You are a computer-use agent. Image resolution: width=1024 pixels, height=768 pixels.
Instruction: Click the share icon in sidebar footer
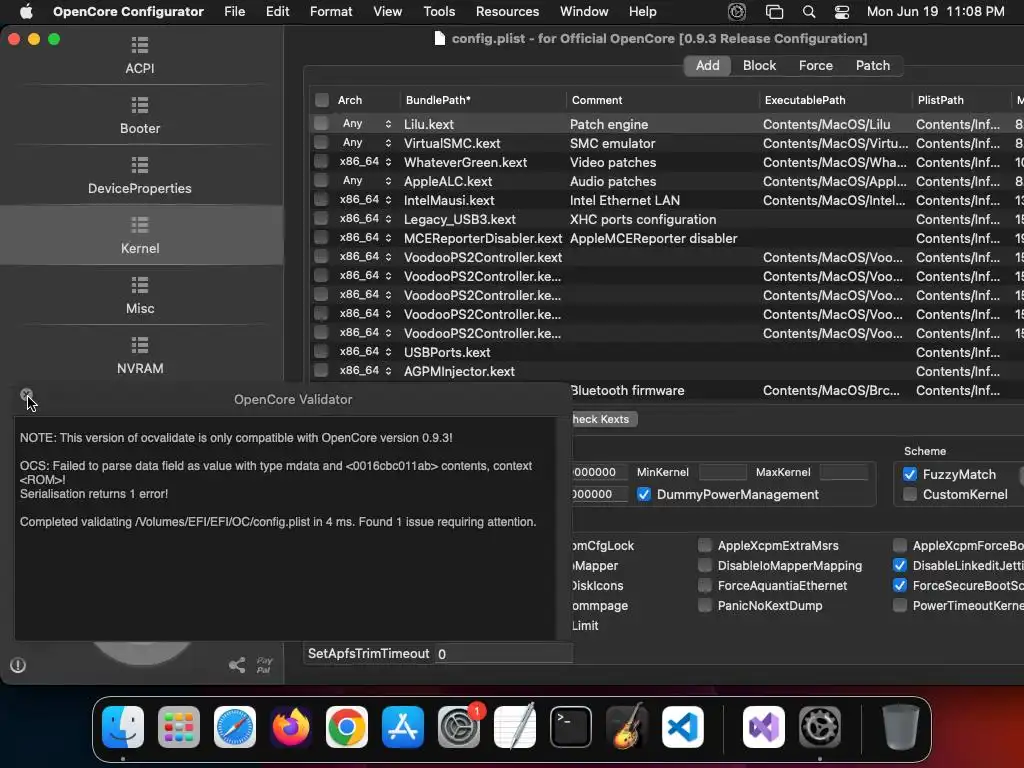(x=237, y=665)
